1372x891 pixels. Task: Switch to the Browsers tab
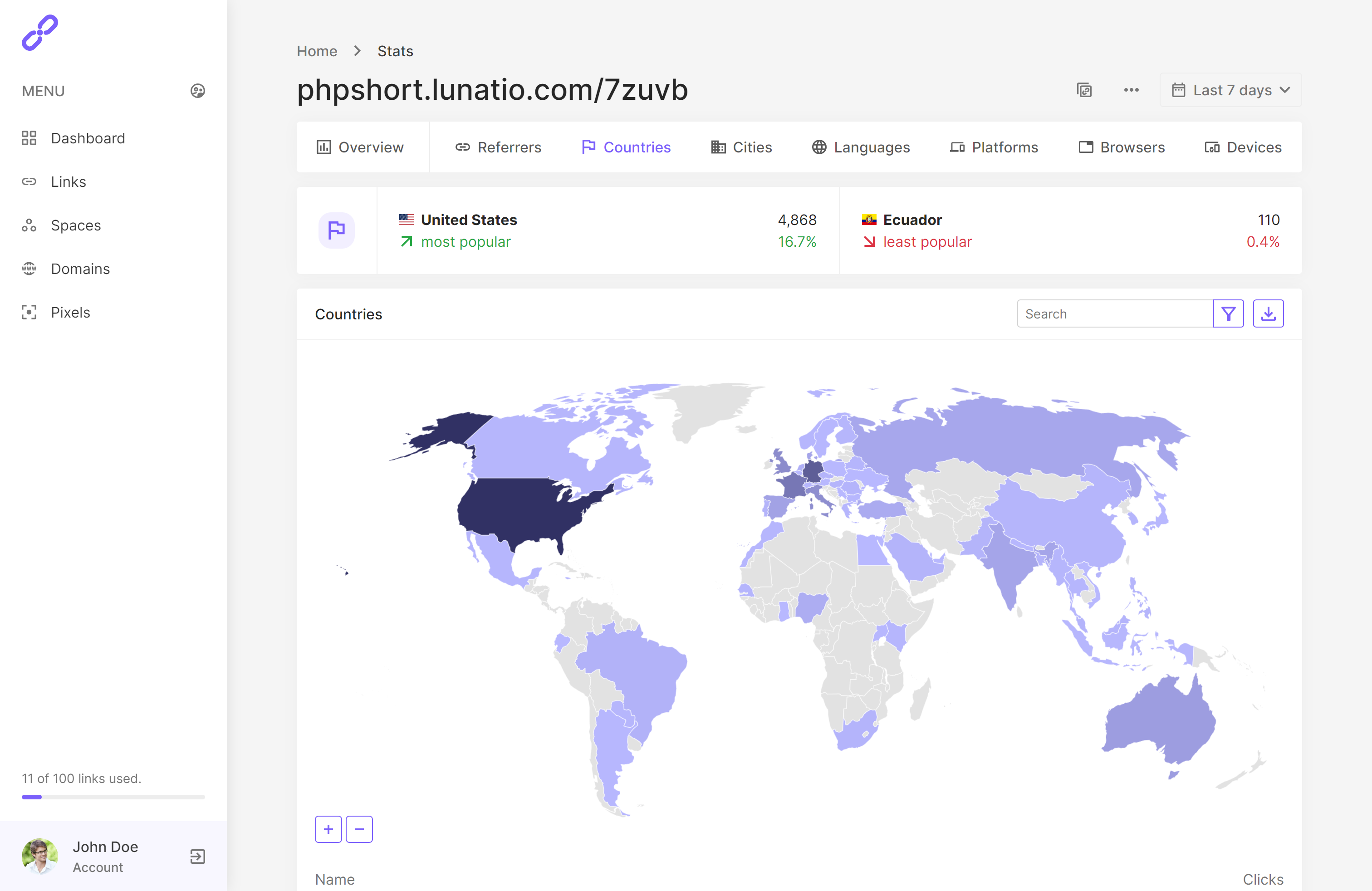1122,147
